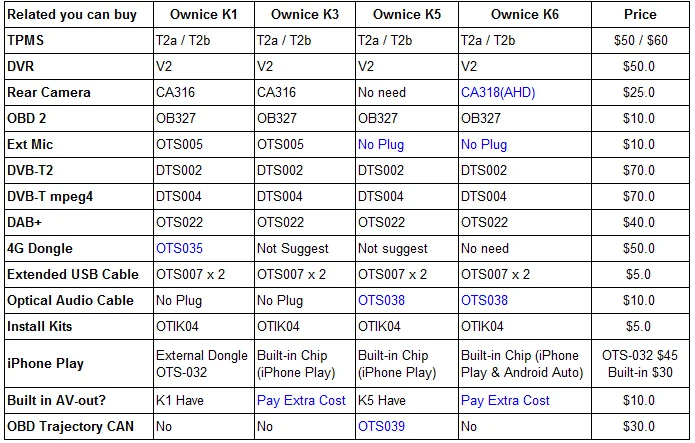Open the OTS038 link in the K5 column
This screenshot has height=443, width=695.
tap(381, 301)
